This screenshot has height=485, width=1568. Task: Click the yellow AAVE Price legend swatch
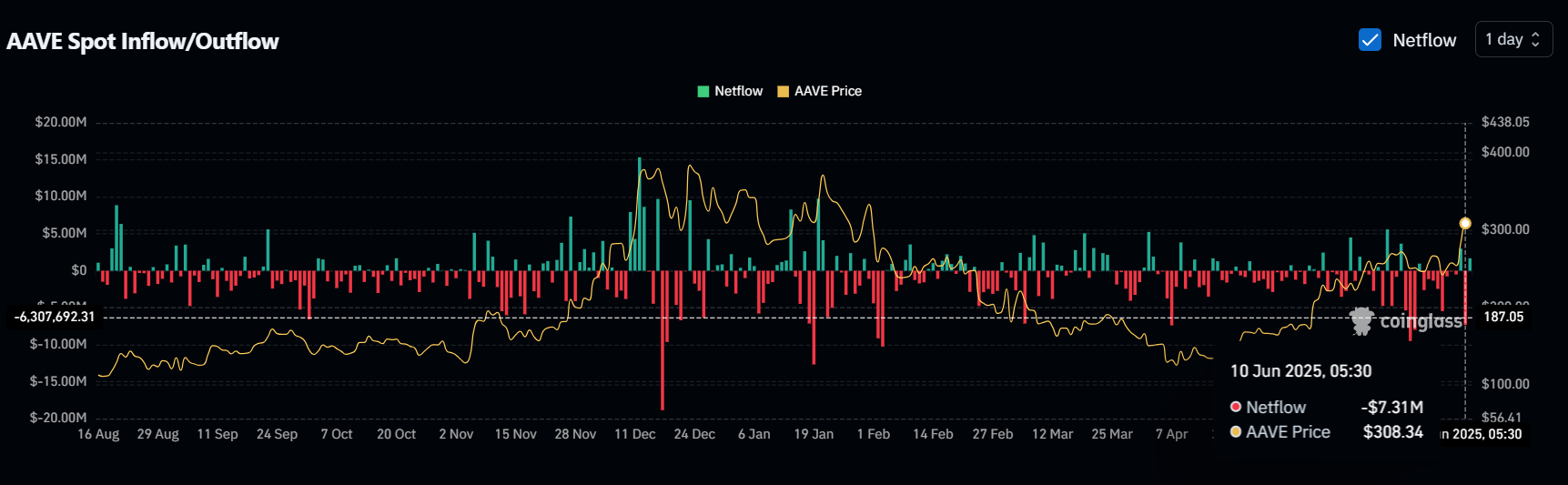click(783, 91)
